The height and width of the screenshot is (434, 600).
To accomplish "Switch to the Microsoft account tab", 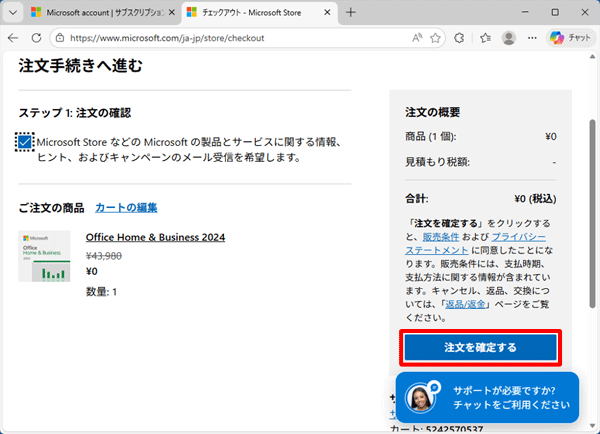I will coord(95,13).
